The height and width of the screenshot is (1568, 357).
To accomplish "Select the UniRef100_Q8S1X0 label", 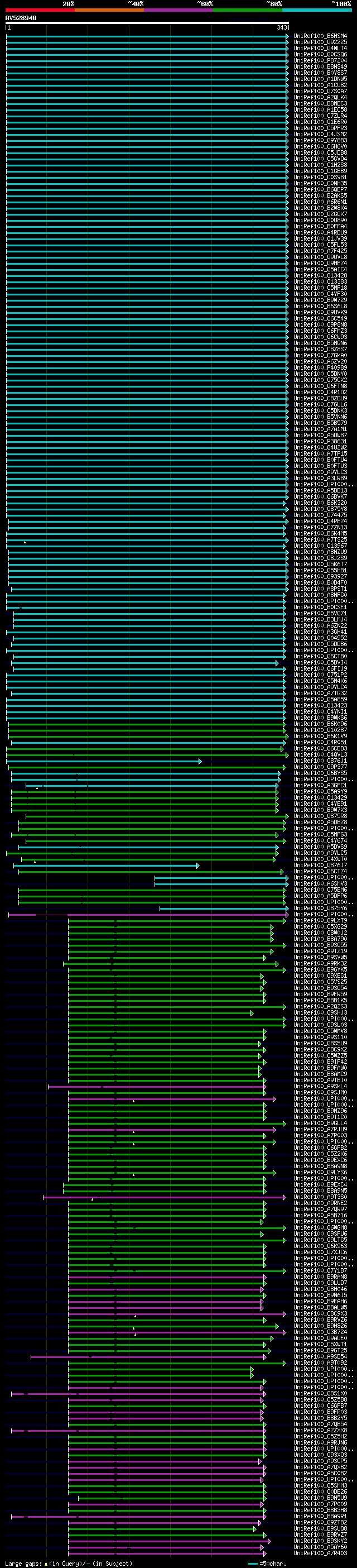I will [x=320, y=1393].
